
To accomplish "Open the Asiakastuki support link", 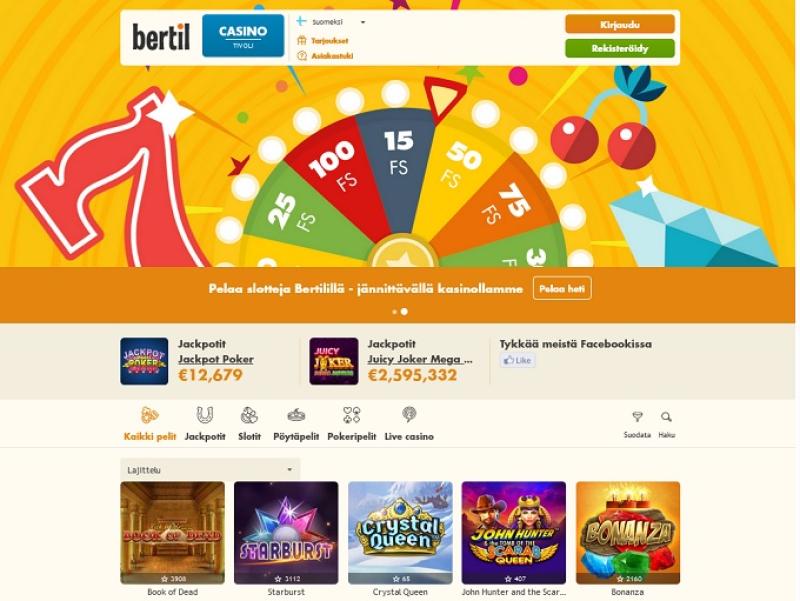I will pyautogui.click(x=325, y=56).
